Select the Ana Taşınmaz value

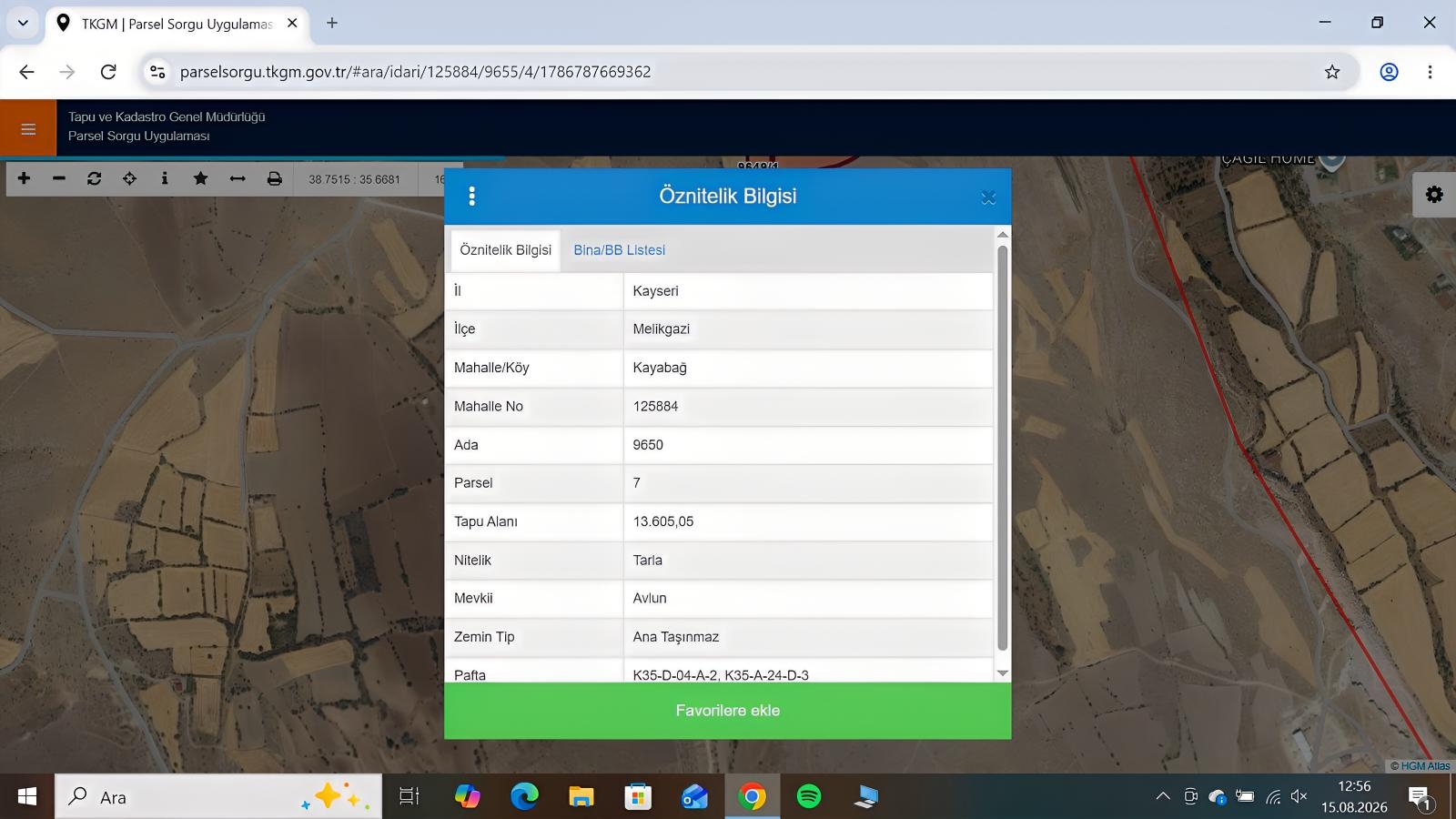click(808, 637)
